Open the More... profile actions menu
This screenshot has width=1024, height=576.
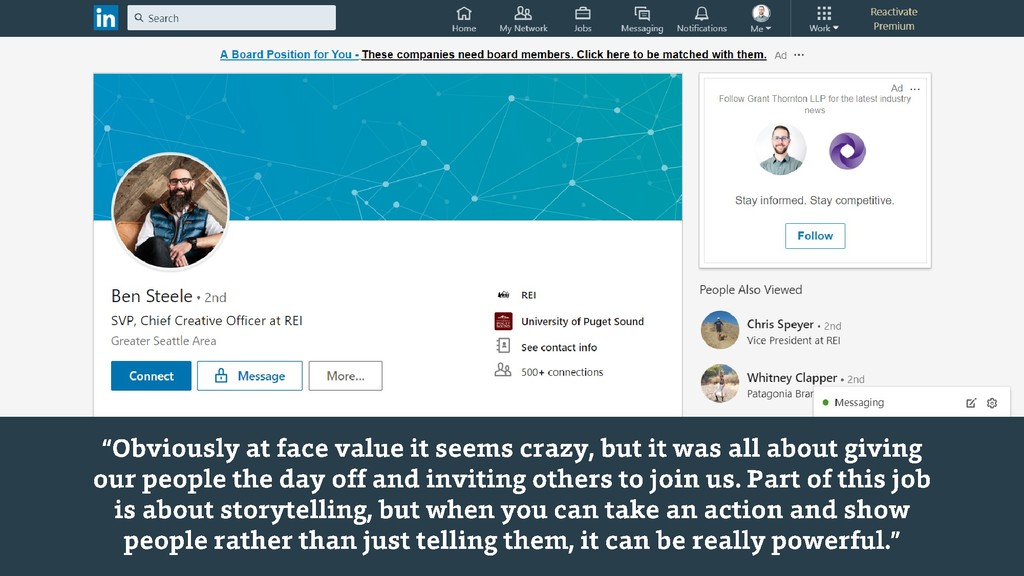point(345,376)
